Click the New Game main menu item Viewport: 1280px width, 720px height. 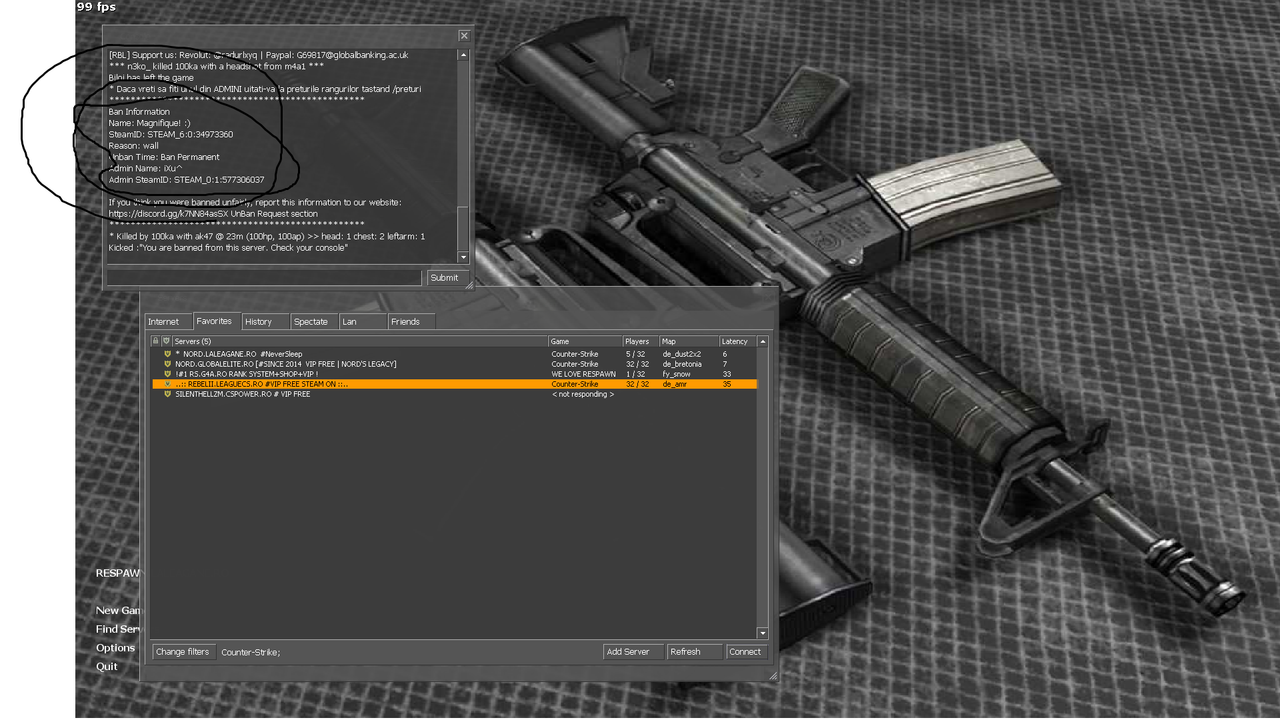click(x=119, y=610)
